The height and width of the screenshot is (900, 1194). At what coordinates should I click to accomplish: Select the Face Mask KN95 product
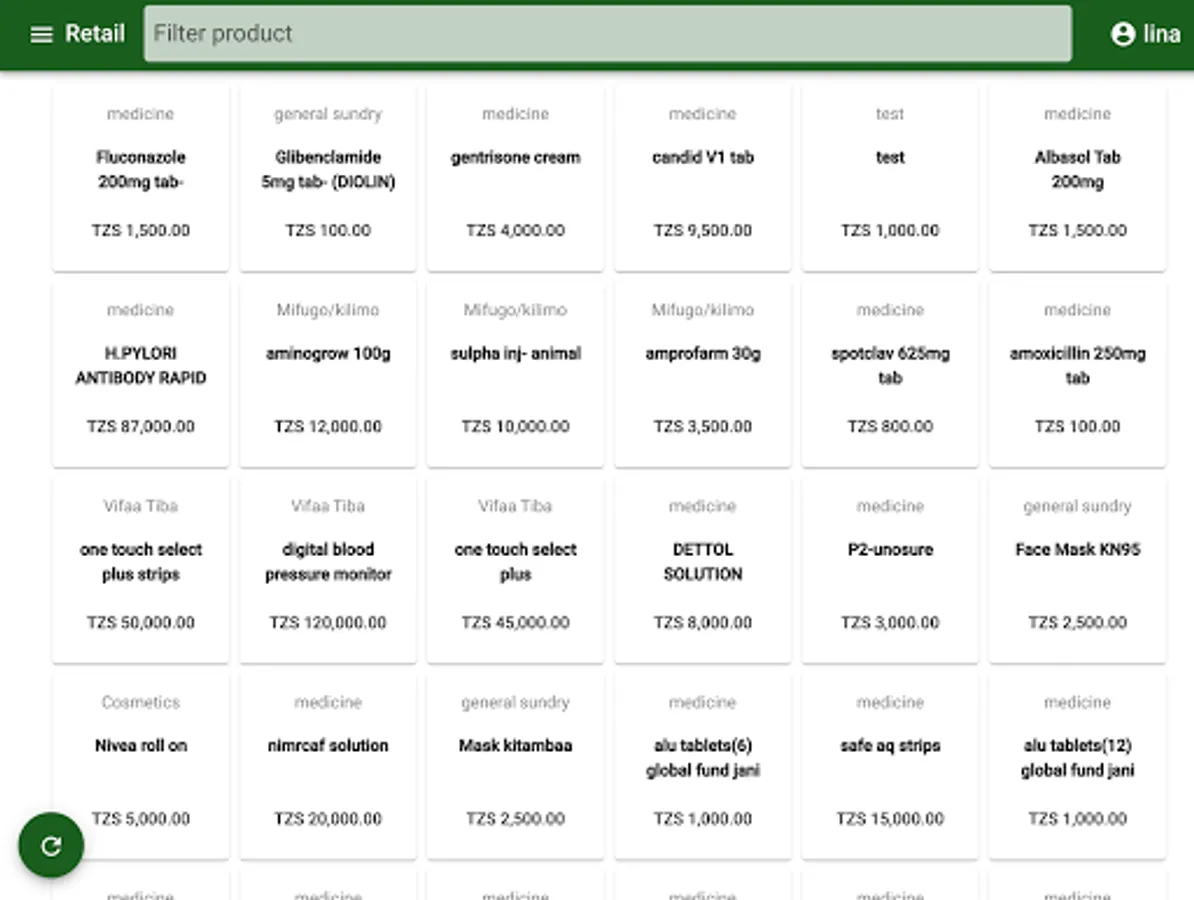point(1077,570)
